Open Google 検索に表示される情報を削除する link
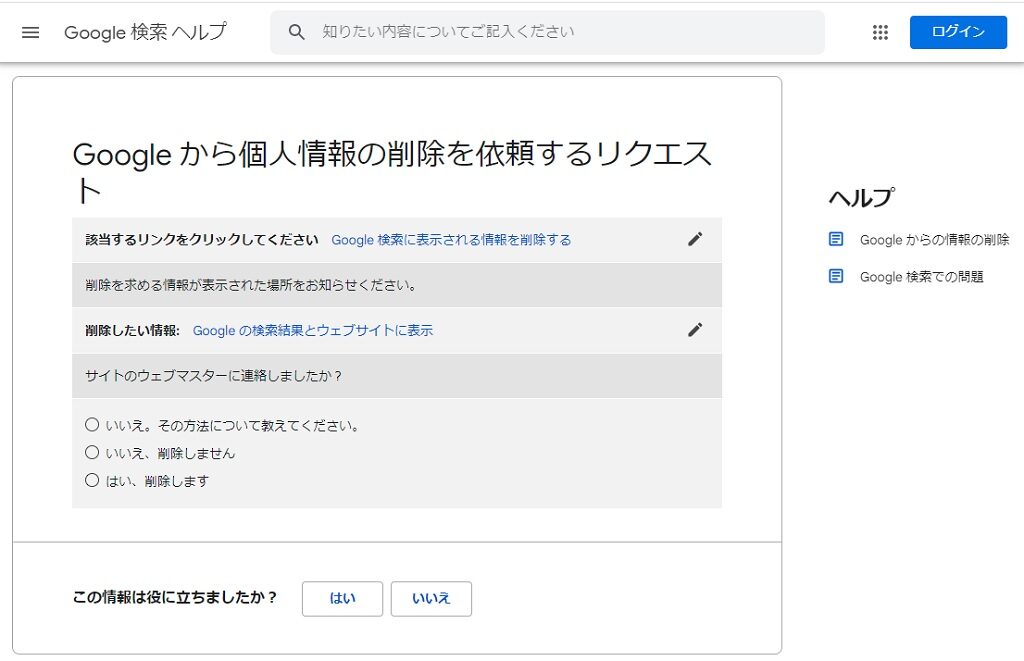1024x661 pixels. pos(451,240)
